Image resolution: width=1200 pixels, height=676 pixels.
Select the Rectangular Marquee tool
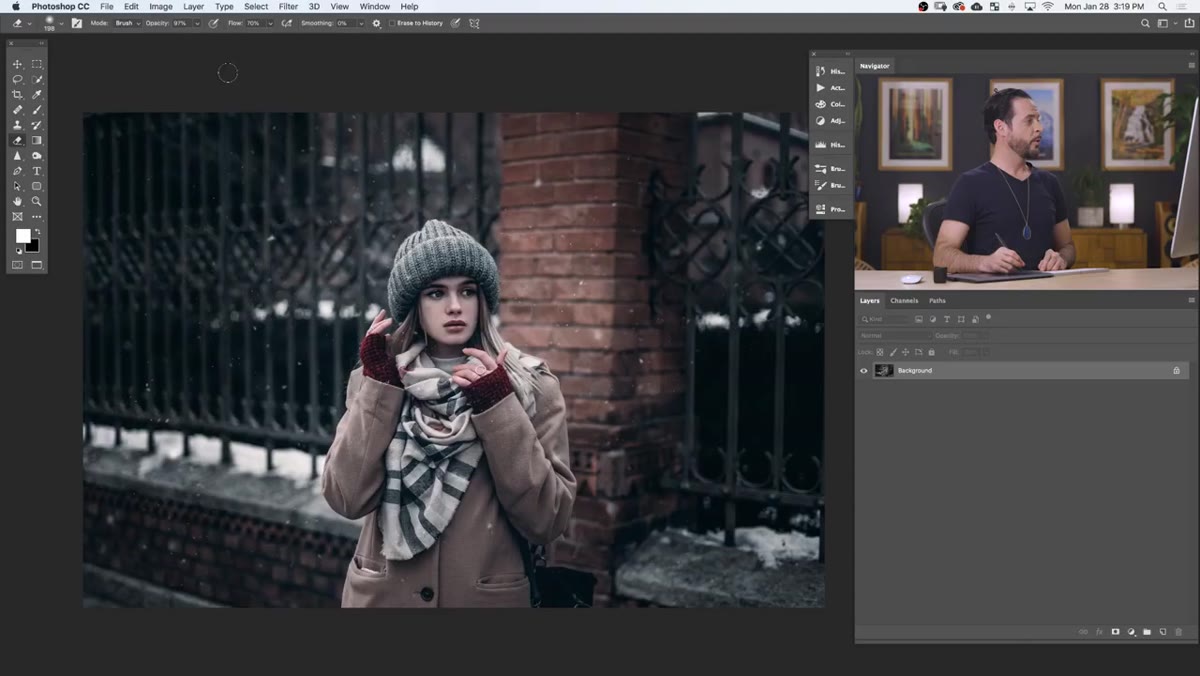click(37, 64)
